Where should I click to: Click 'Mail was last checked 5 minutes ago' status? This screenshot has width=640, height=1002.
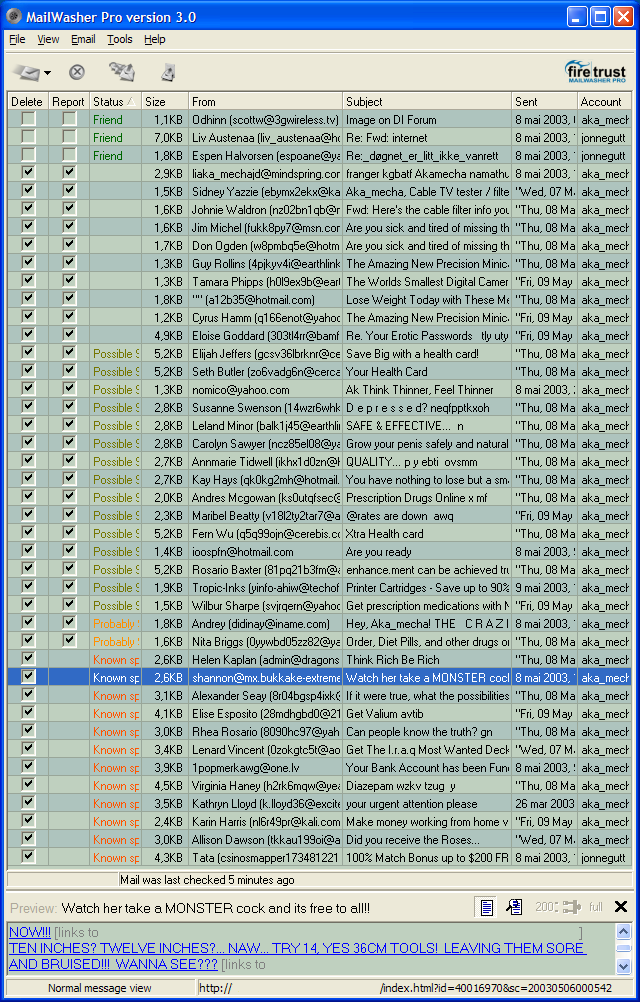pyautogui.click(x=207, y=880)
